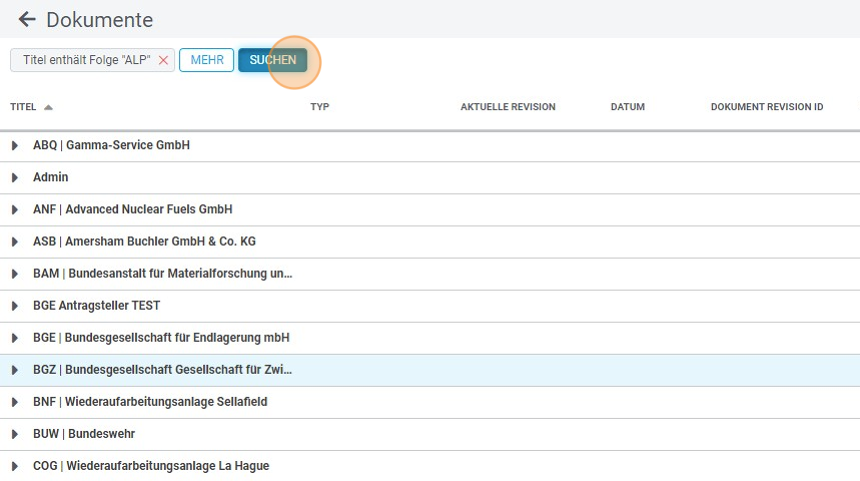Select 'BGE Antragsteller TEST' title
This screenshot has height=481, width=860.
click(97, 305)
